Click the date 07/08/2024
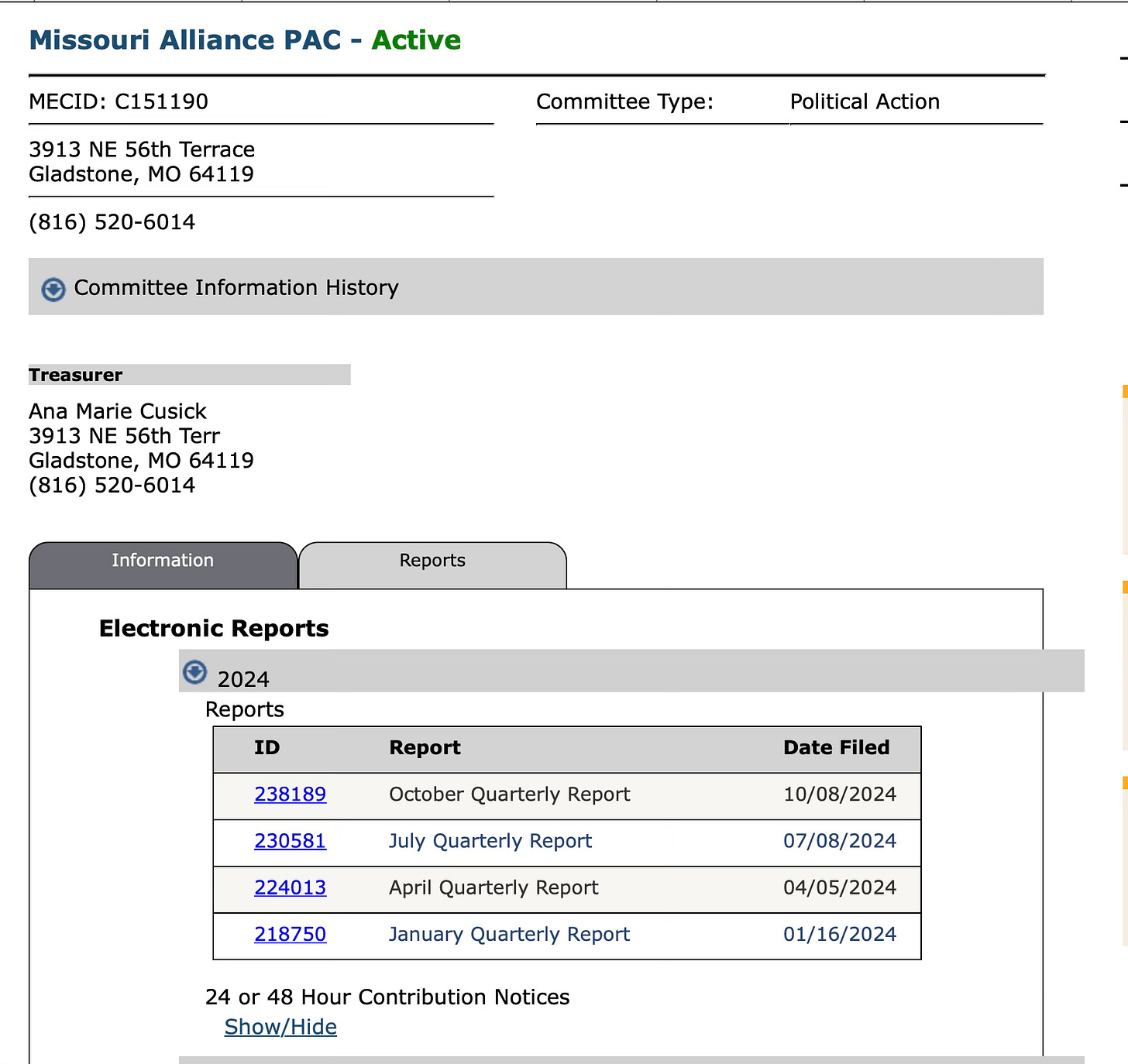 click(x=840, y=841)
